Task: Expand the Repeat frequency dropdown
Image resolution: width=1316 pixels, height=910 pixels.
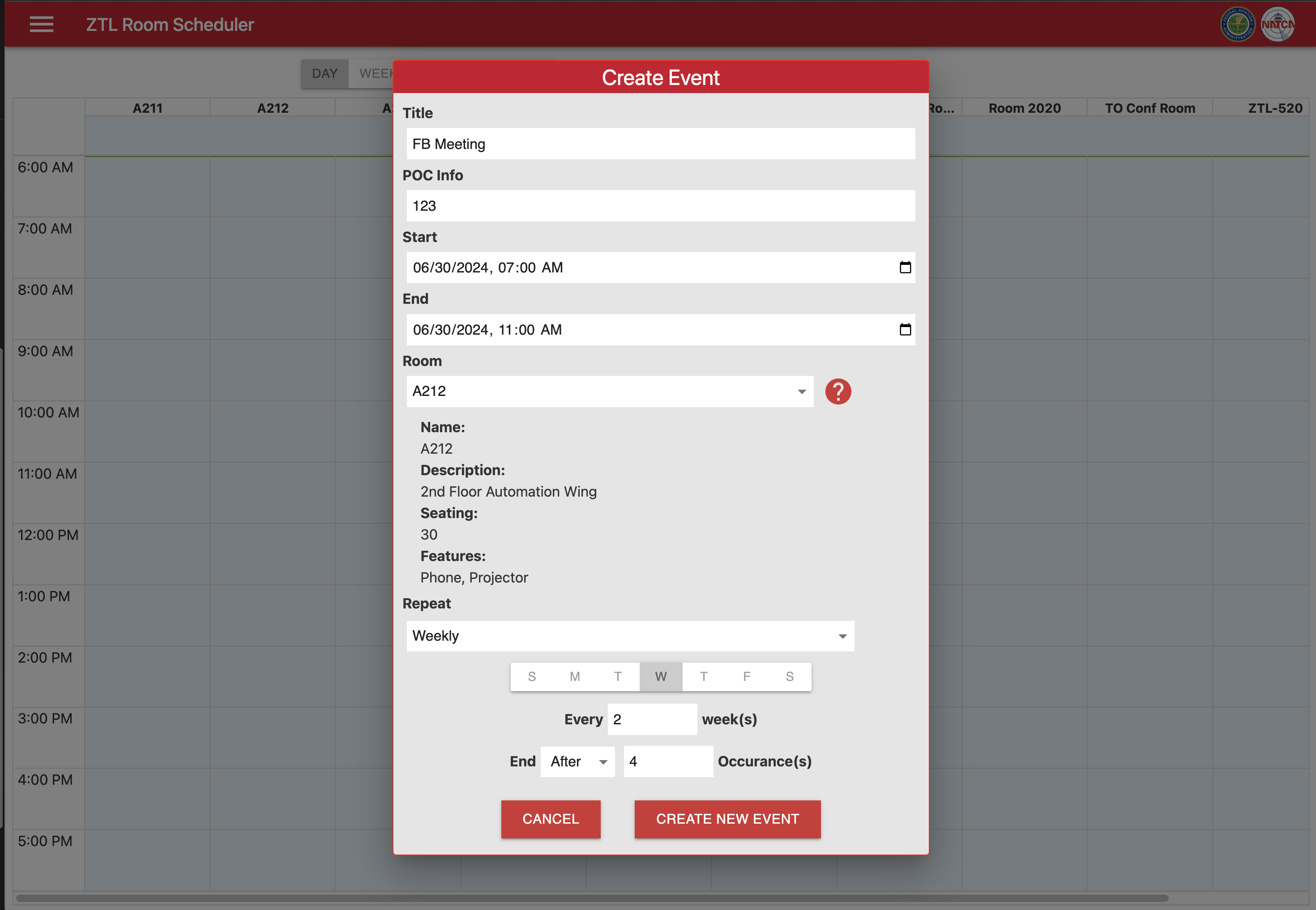Action: [630, 635]
